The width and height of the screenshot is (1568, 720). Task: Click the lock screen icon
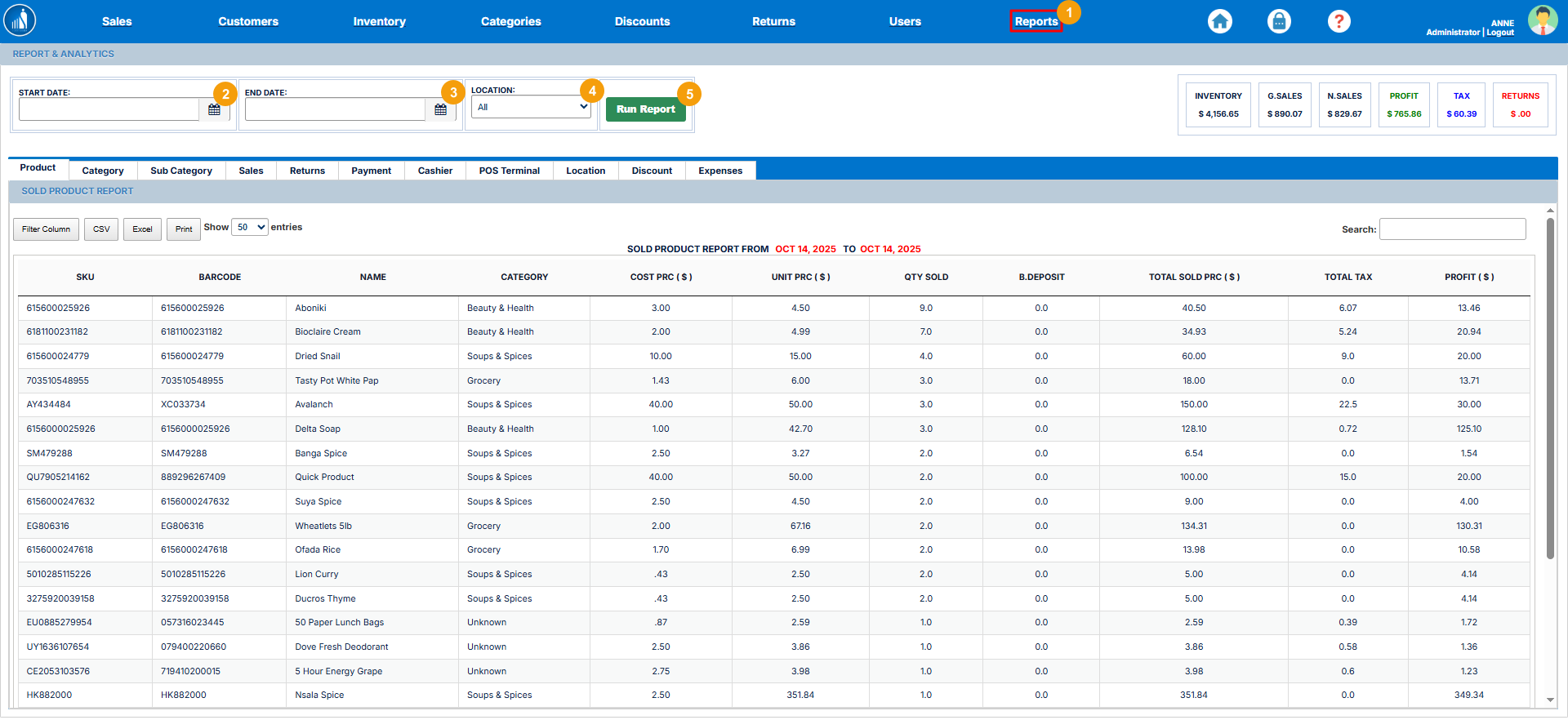1279,21
